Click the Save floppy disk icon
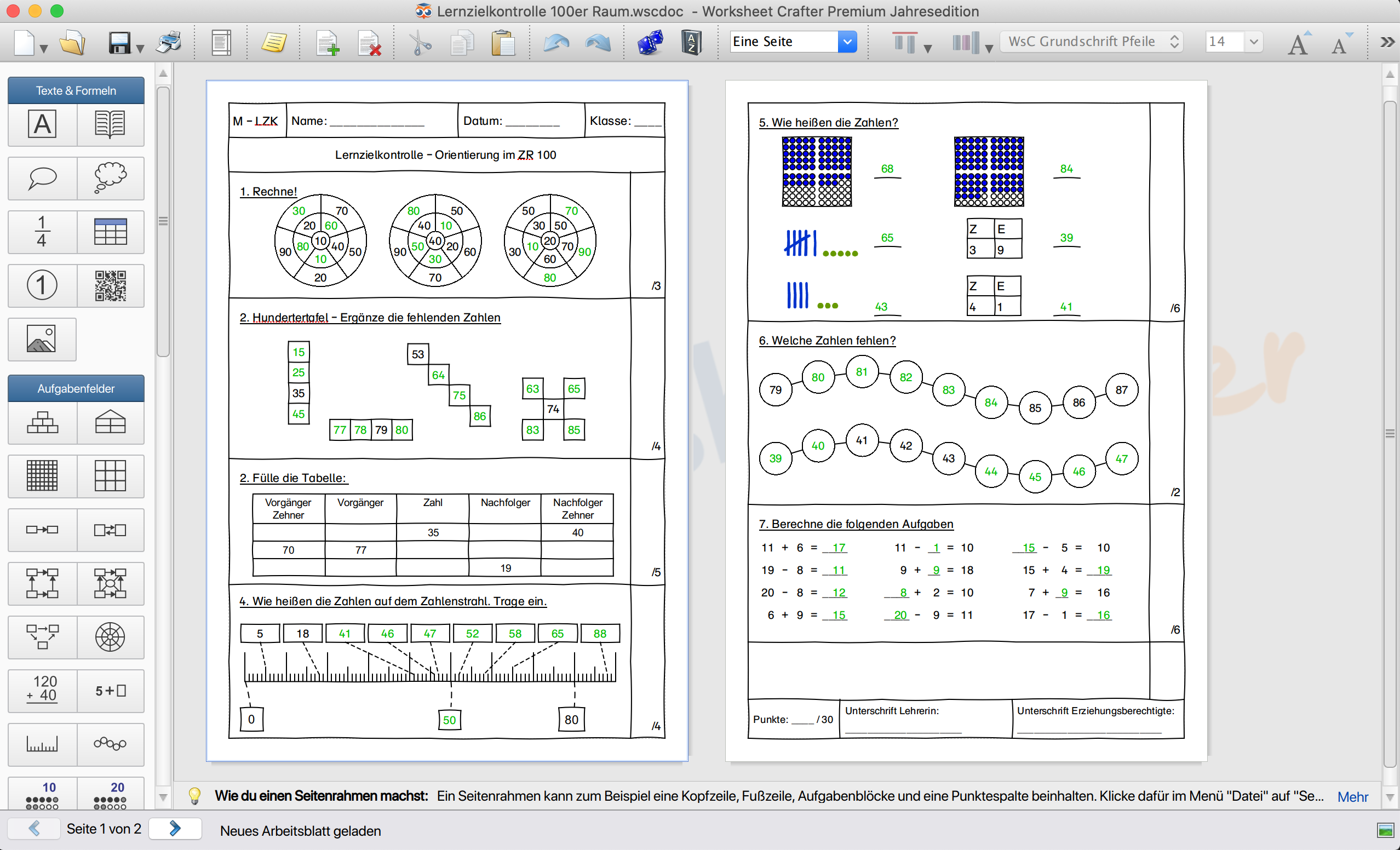Screen dimensions: 1400x850 click(119, 43)
